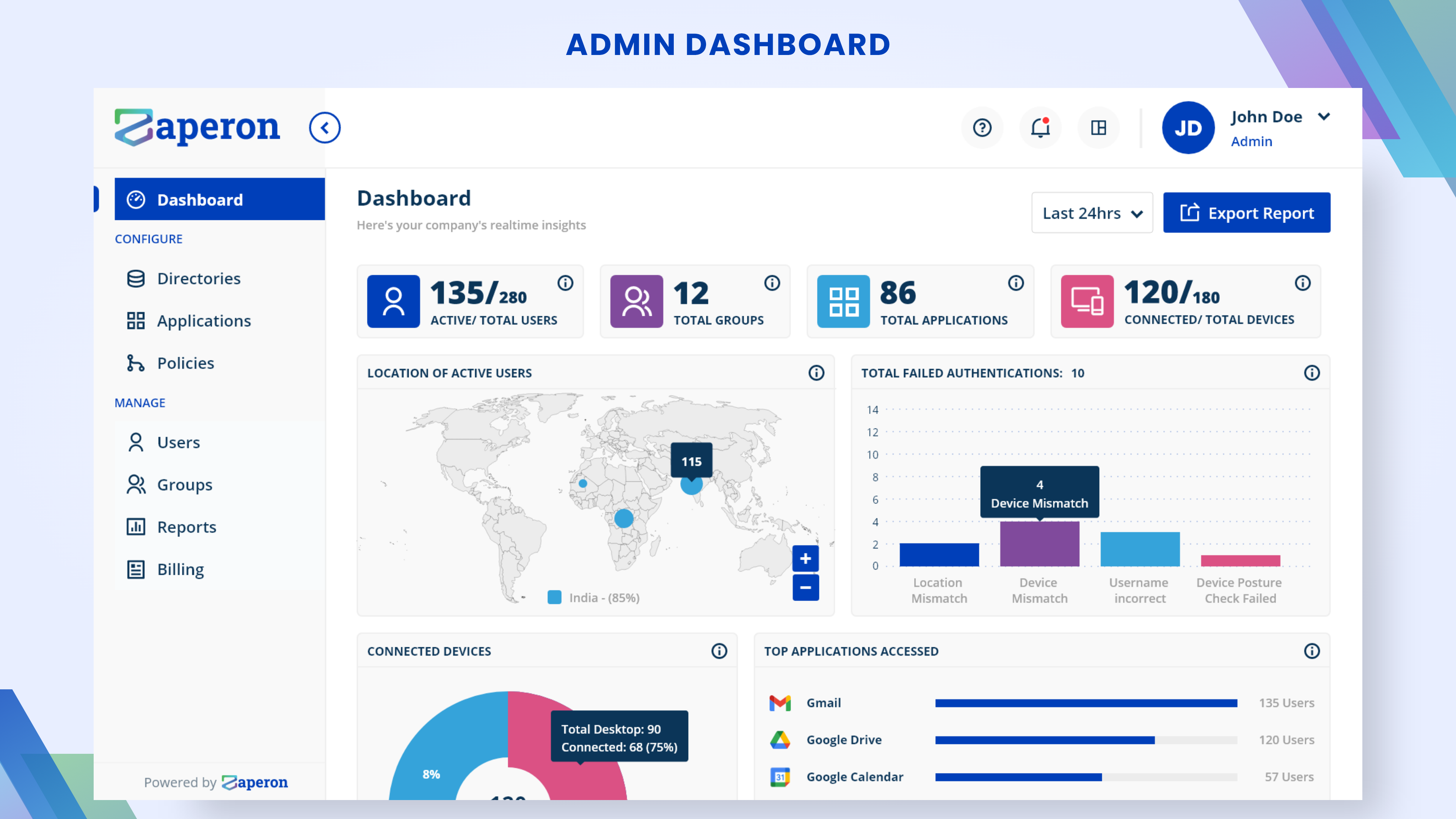Image resolution: width=1456 pixels, height=819 pixels.
Task: Click info icon on Total Groups card
Action: coord(772,282)
